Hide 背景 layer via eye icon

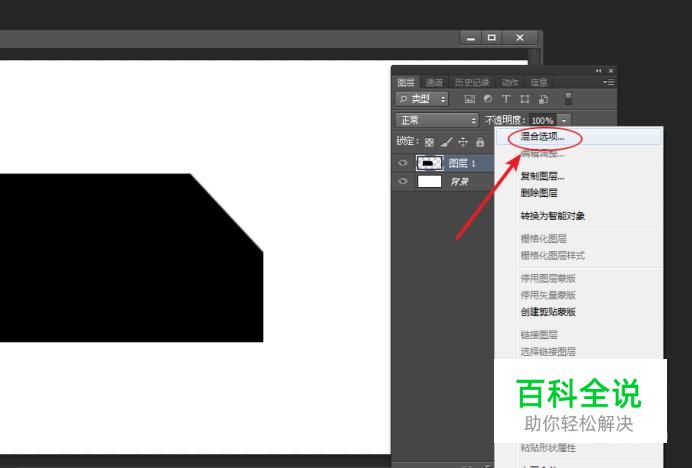click(x=403, y=181)
